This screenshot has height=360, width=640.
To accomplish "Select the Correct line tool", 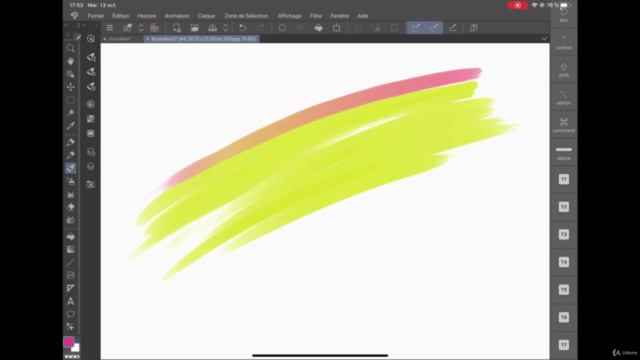I will (70, 327).
